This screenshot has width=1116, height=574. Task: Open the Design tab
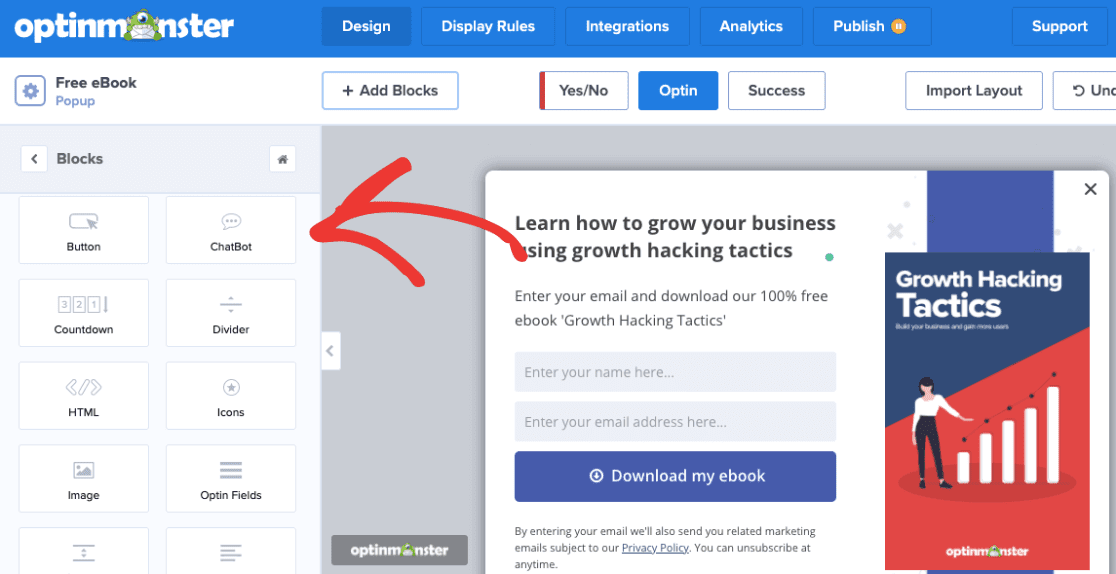(x=366, y=26)
